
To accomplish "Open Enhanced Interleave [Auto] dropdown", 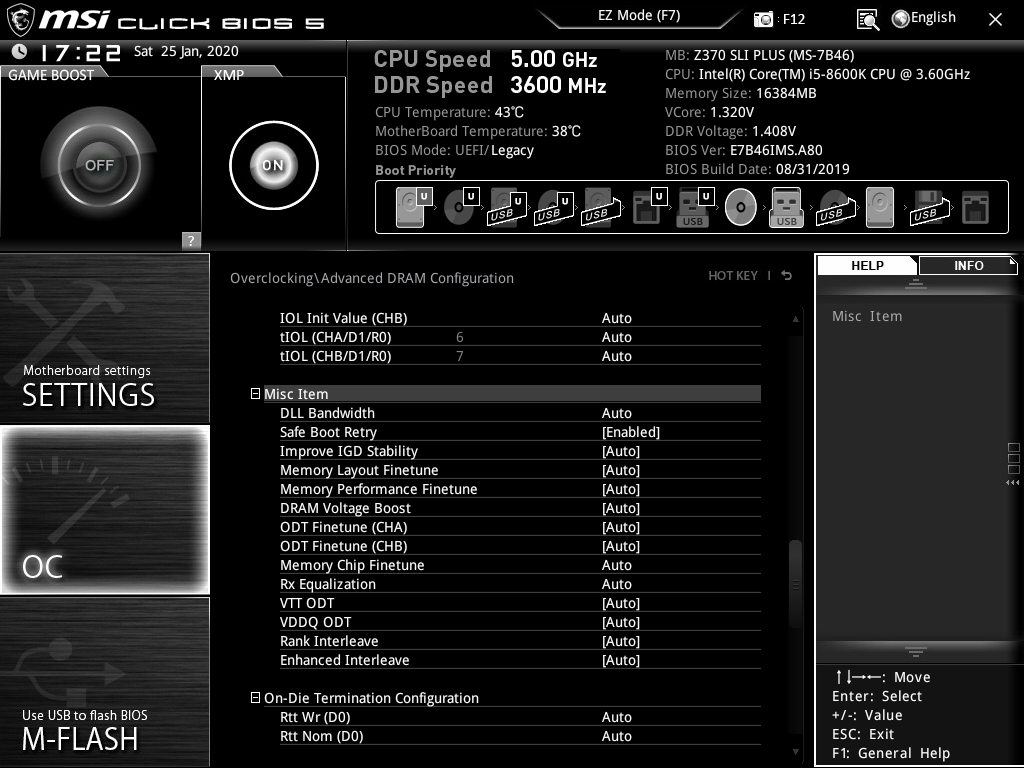I will click(621, 660).
